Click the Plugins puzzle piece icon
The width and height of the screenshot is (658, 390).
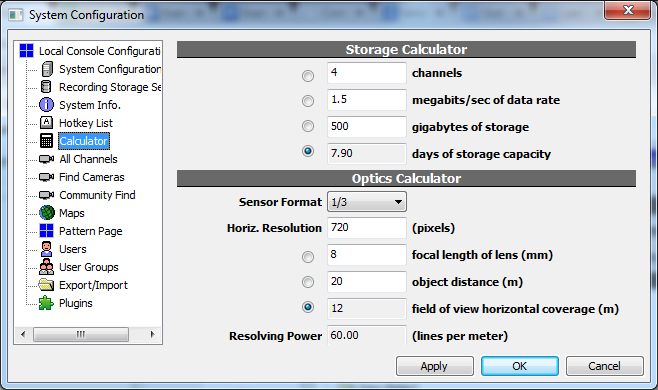coord(46,303)
